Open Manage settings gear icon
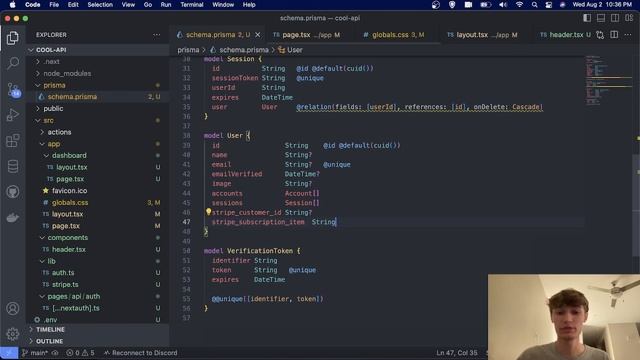 pyautogui.click(x=13, y=334)
